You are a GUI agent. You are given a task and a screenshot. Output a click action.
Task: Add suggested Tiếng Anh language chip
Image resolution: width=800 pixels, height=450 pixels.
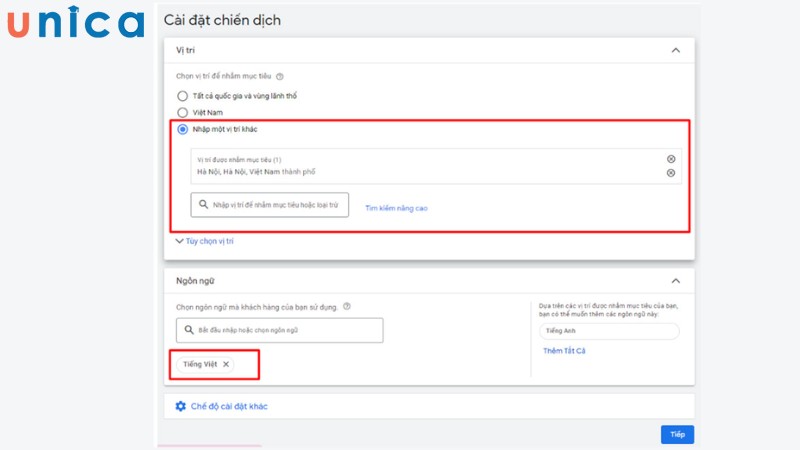click(x=608, y=331)
